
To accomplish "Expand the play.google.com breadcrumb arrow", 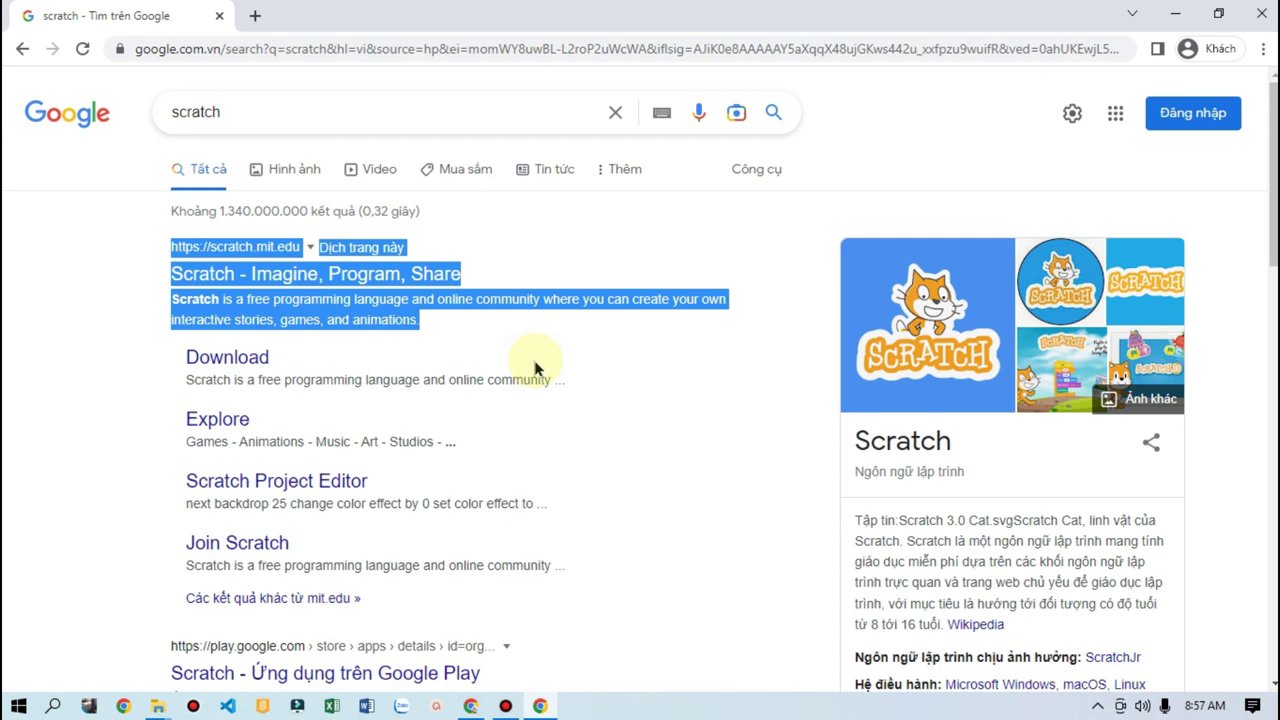I will tap(506, 646).
